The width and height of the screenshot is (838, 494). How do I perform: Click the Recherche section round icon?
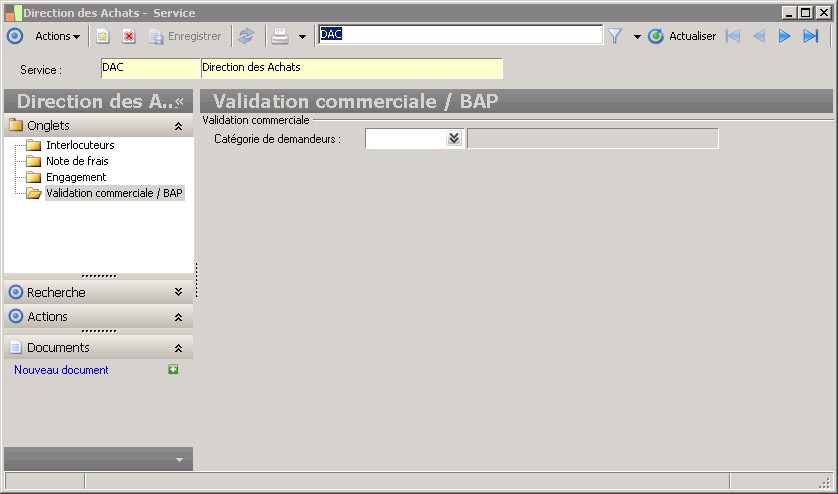pyautogui.click(x=16, y=292)
